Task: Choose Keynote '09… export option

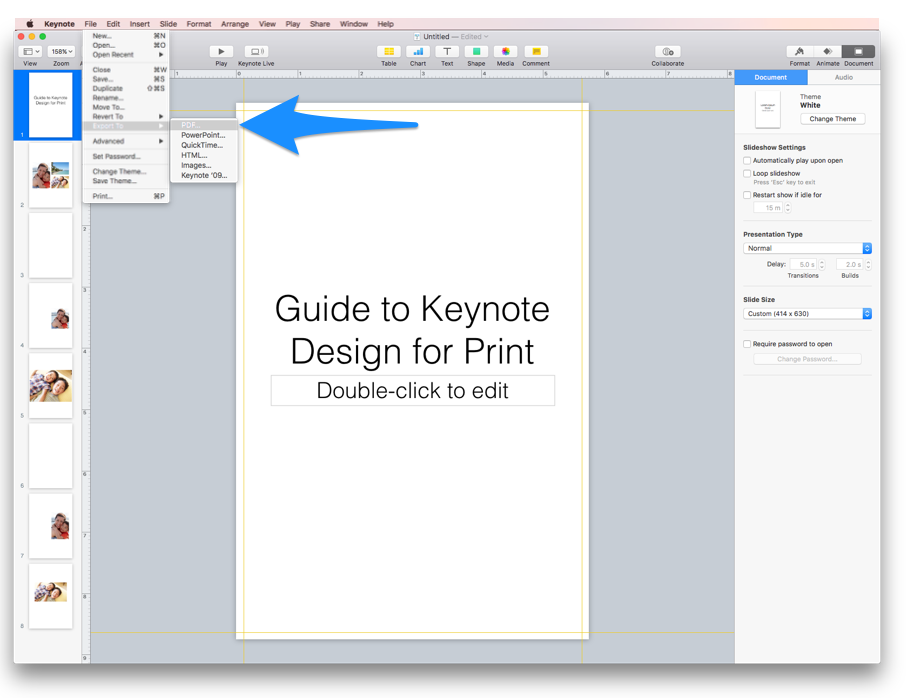Action: (204, 176)
